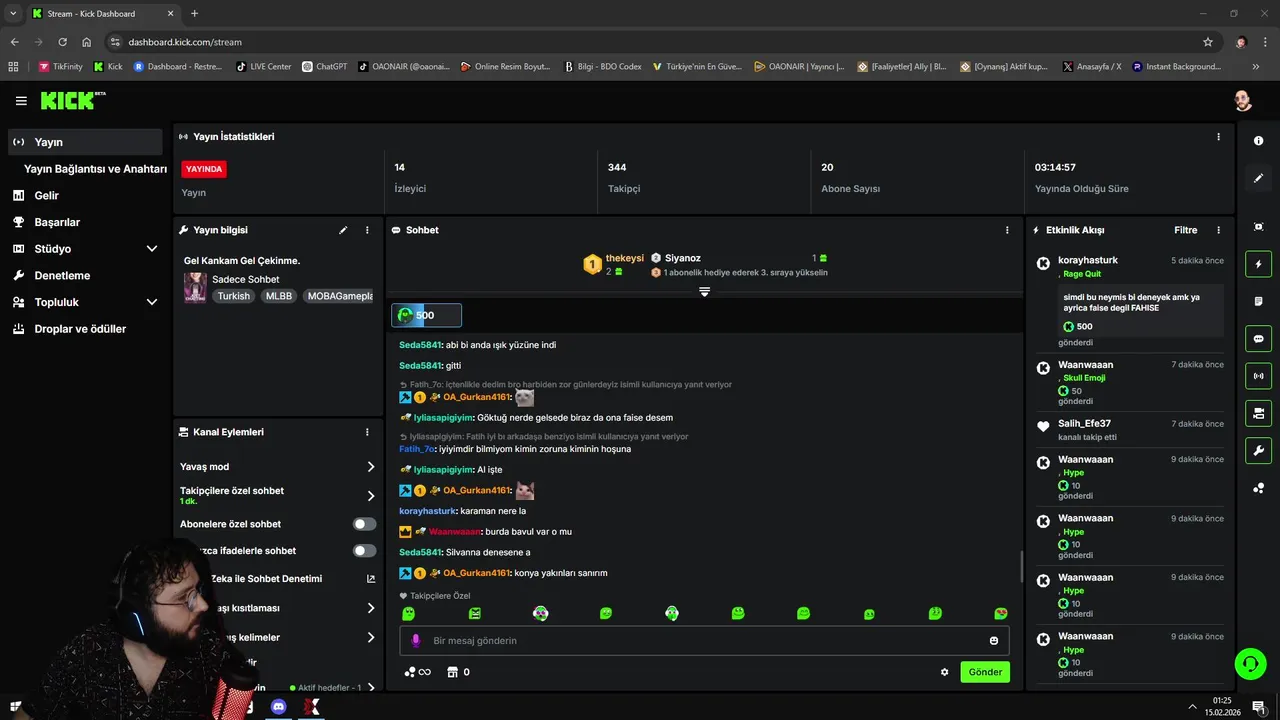Edit stream info with the pencil icon
1280x720 pixels.
coord(343,230)
